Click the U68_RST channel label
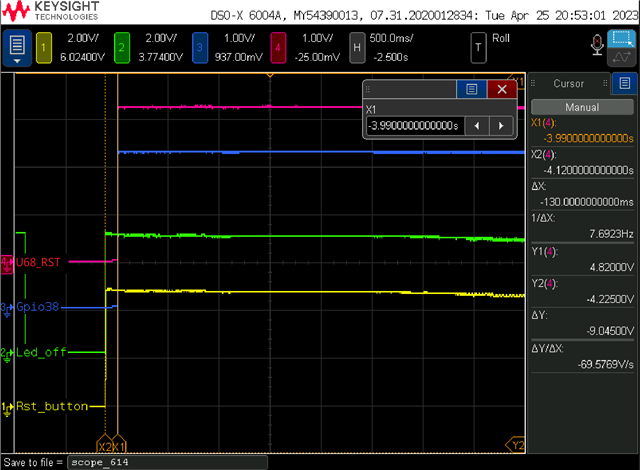The width and height of the screenshot is (640, 470). coord(38,262)
